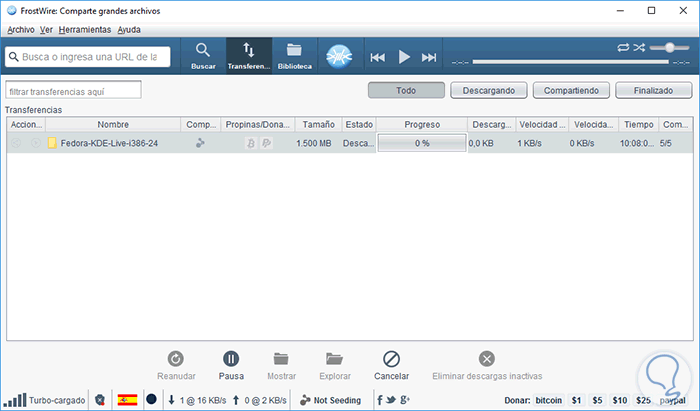Sort by Tiempo column header
700x411 pixels.
point(639,125)
